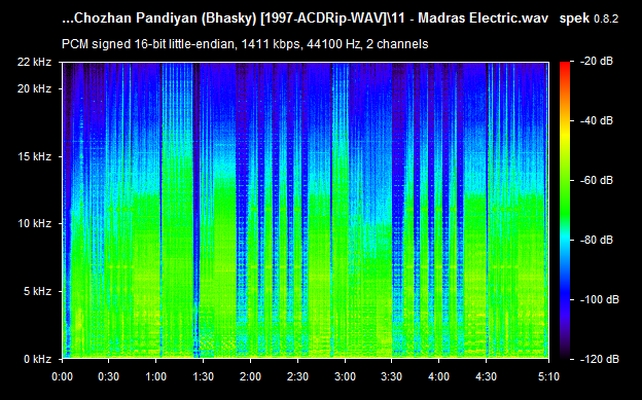The height and width of the screenshot is (400, 642).
Task: Click the 4:30 time axis label
Action: [486, 376]
